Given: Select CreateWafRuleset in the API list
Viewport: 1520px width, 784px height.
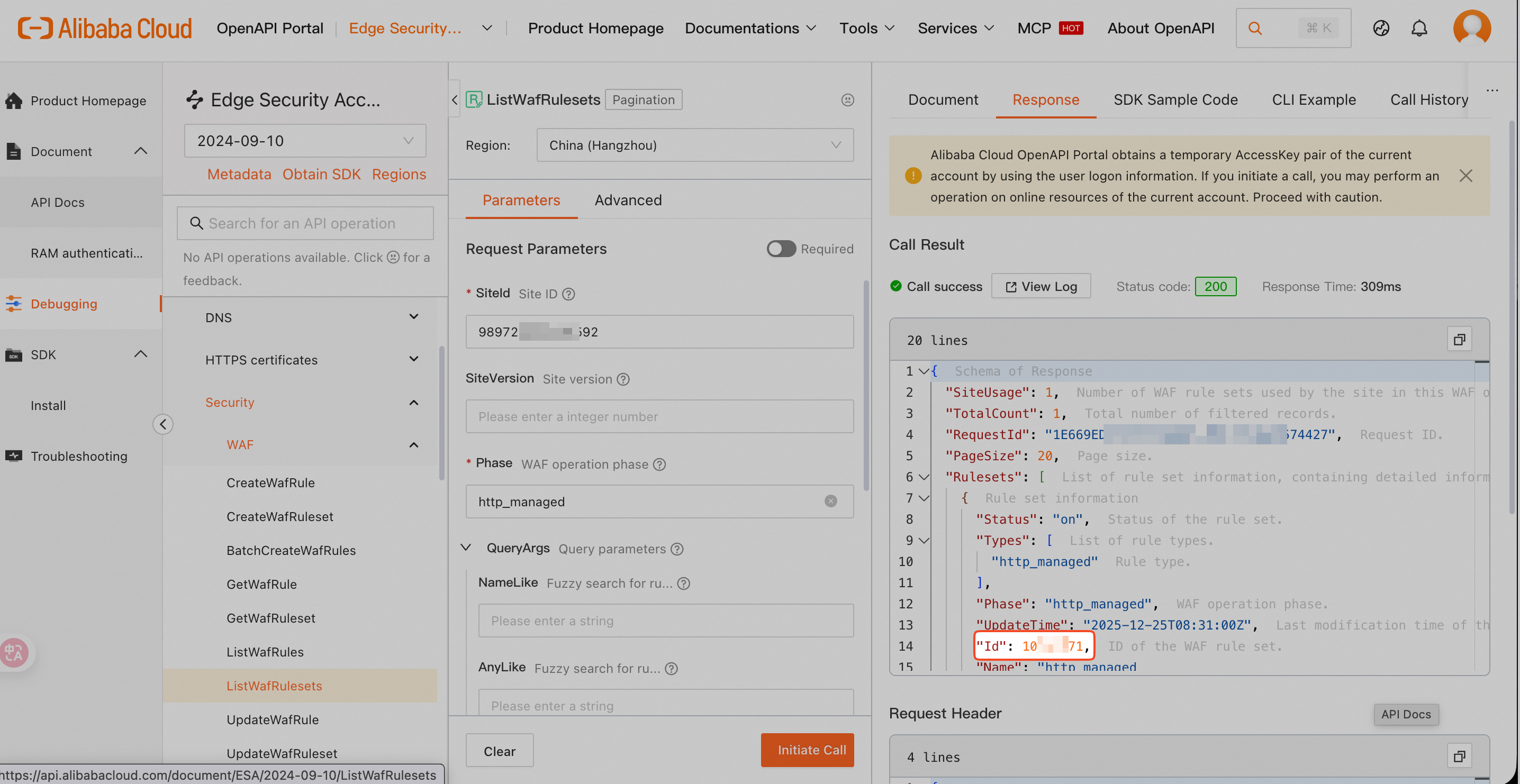Looking at the screenshot, I should point(279,517).
